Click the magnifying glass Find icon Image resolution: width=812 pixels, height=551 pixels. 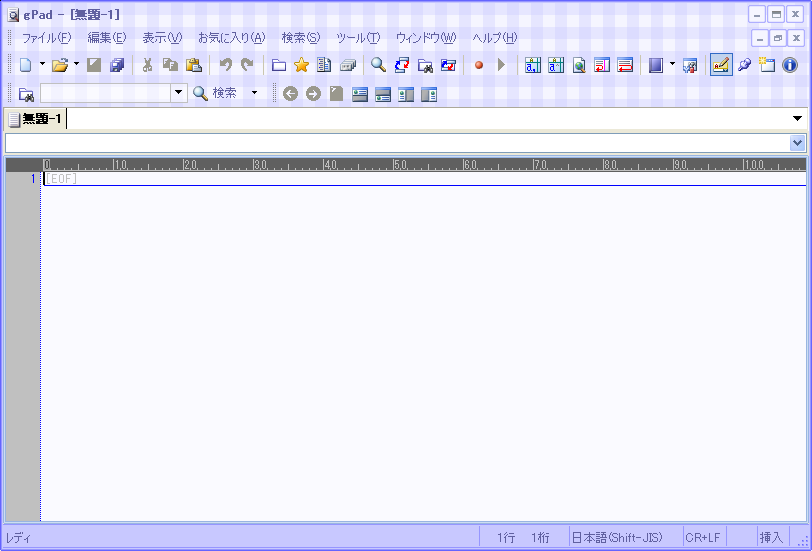378,65
